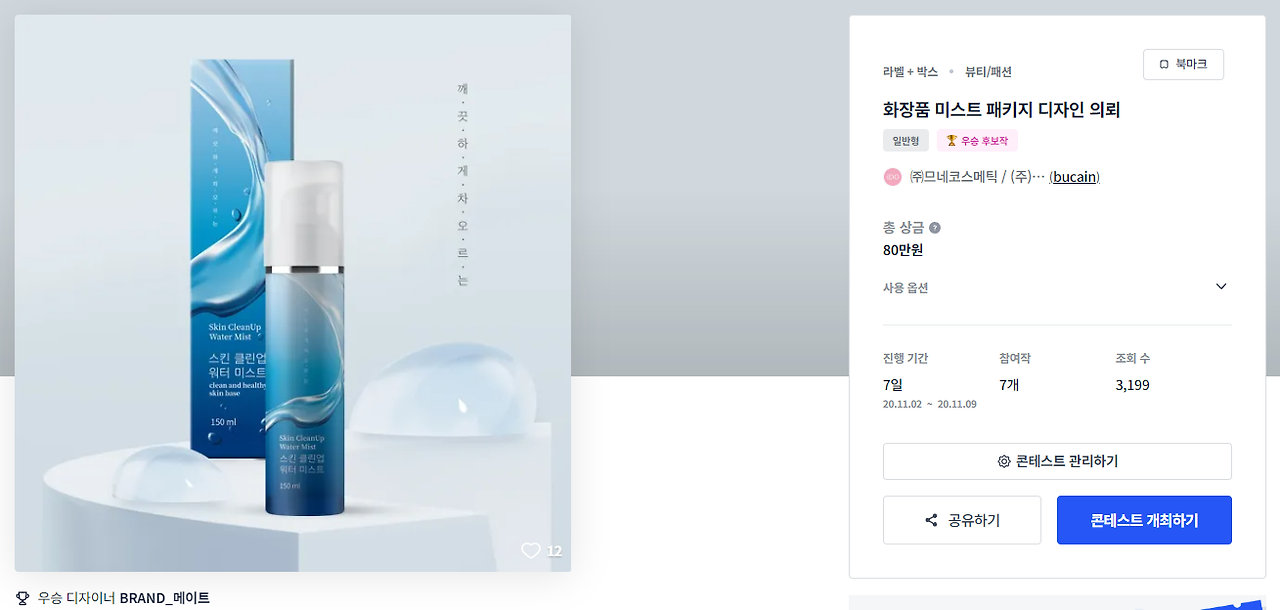Screen dimensions: 1280x610
Task: Click the 일반형 tag
Action: (x=906, y=141)
